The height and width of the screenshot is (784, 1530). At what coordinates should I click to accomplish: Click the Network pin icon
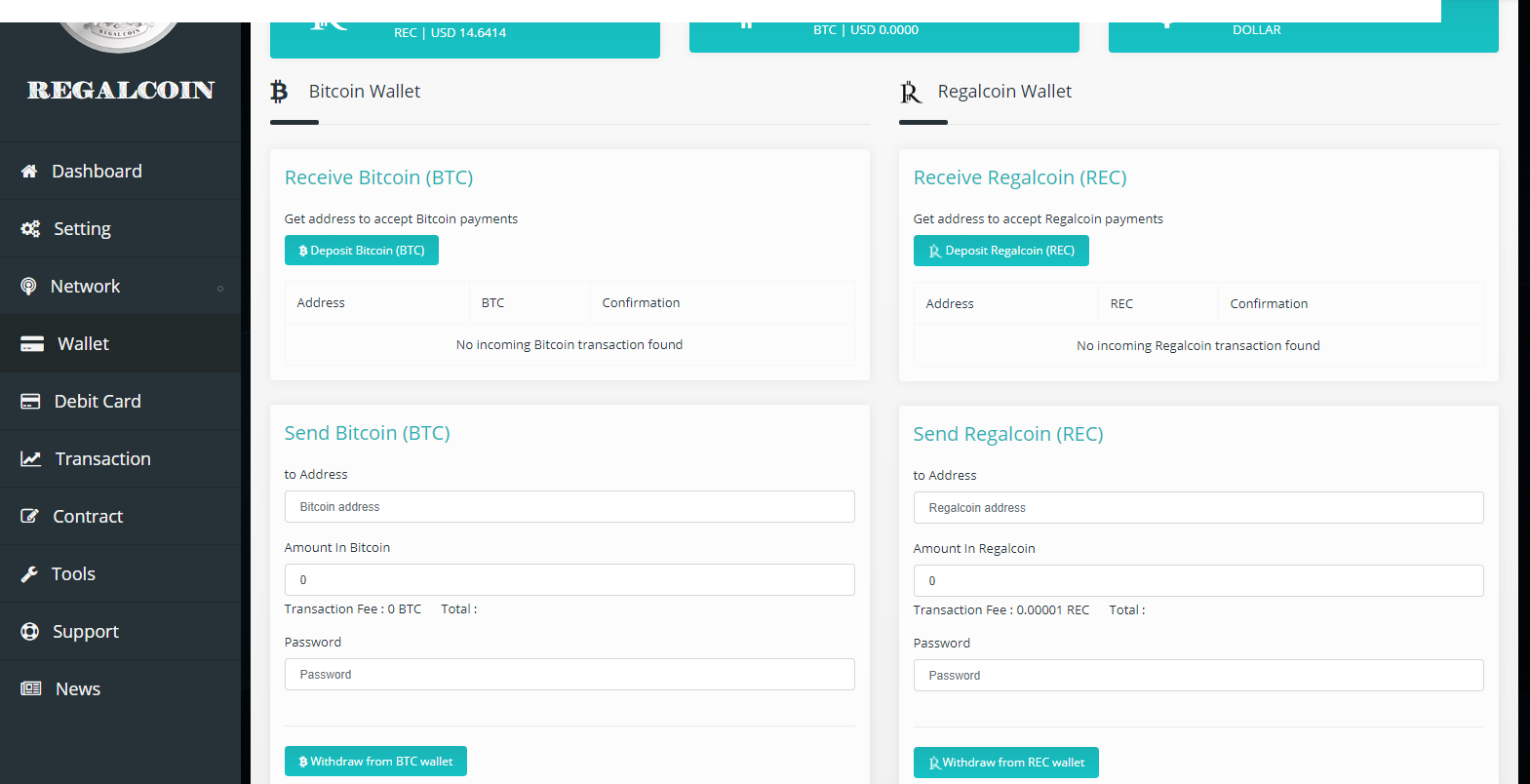pyautogui.click(x=28, y=287)
